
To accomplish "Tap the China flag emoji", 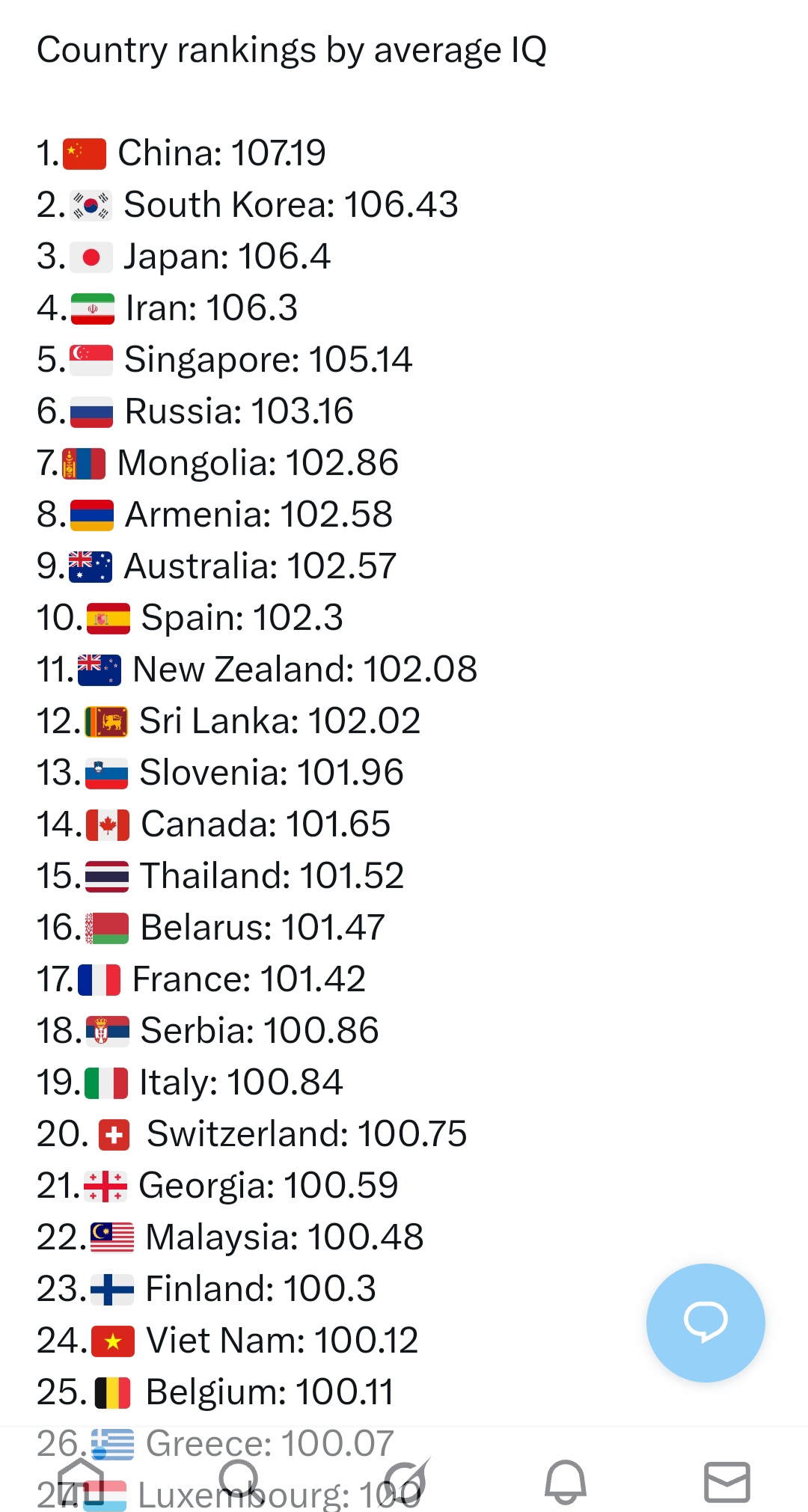I will click(85, 153).
